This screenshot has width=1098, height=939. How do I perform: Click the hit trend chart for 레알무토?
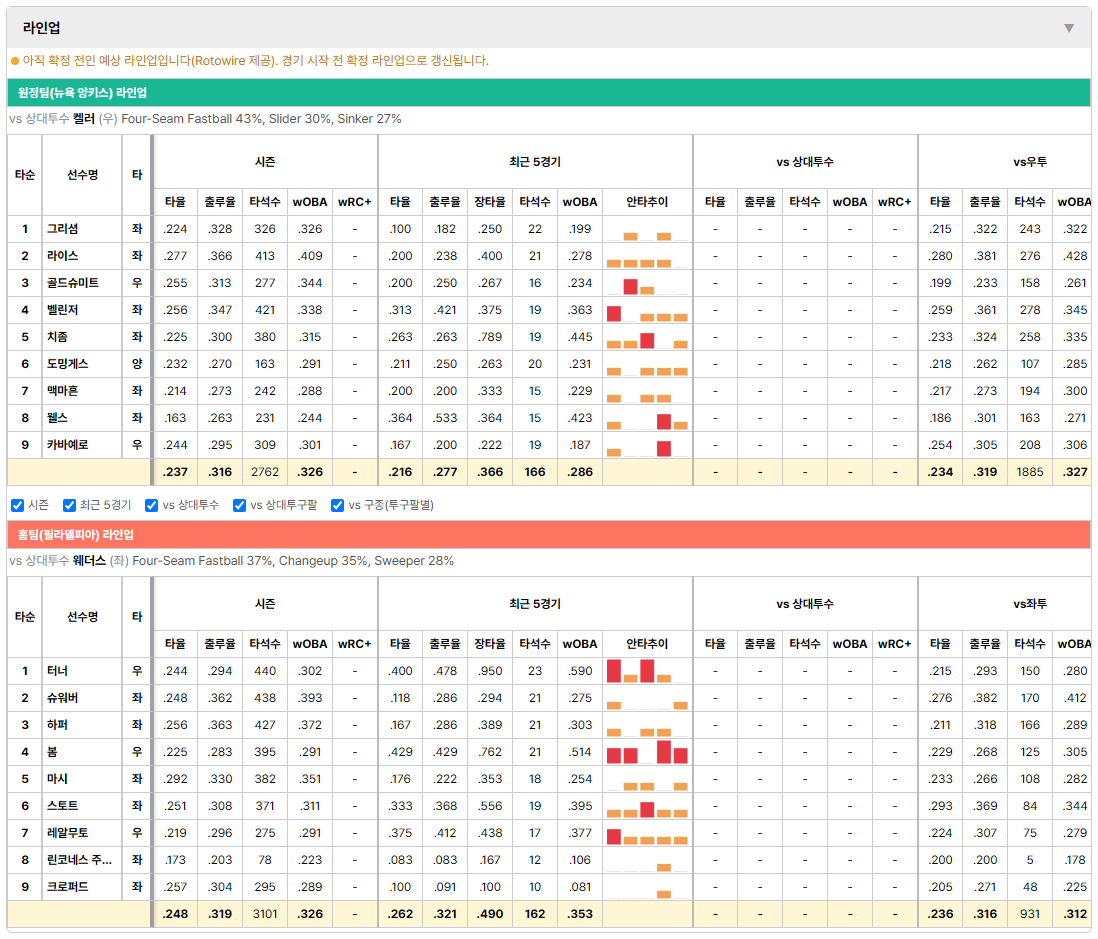click(x=647, y=833)
